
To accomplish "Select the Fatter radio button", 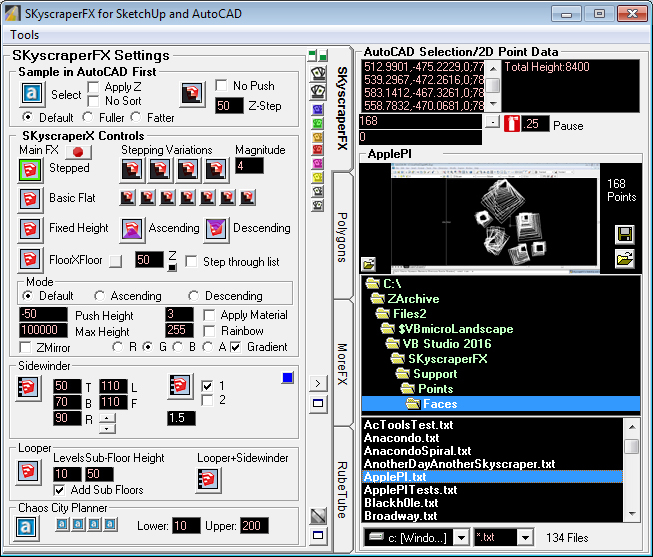I will point(136,117).
